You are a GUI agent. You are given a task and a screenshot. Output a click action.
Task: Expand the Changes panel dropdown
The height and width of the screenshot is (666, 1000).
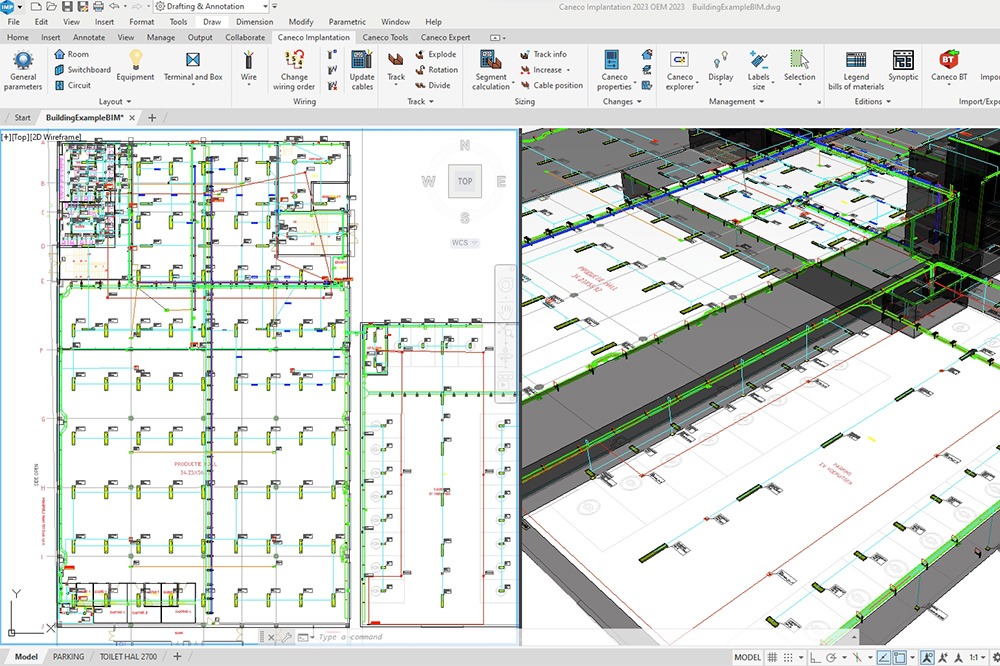(x=622, y=101)
